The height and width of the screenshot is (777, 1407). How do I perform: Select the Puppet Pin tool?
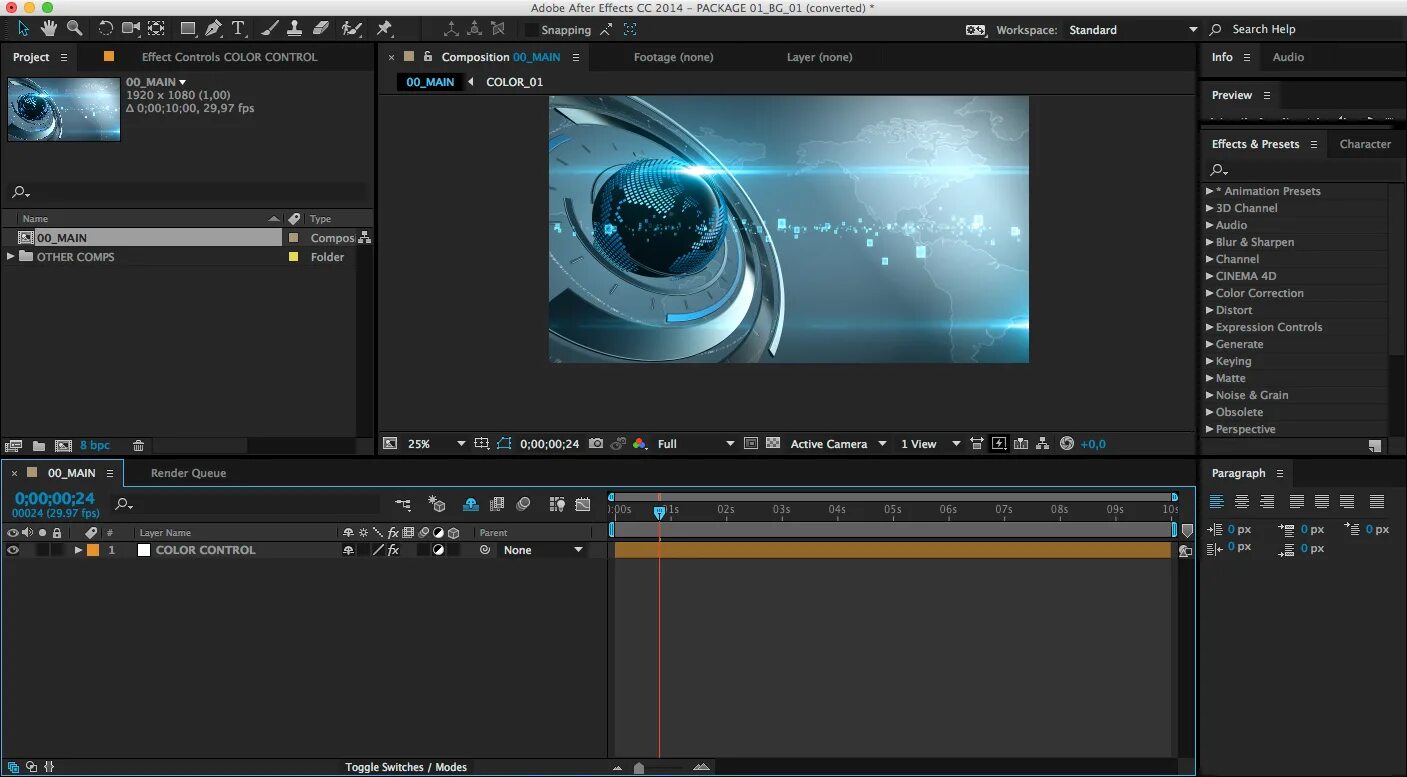pyautogui.click(x=384, y=29)
